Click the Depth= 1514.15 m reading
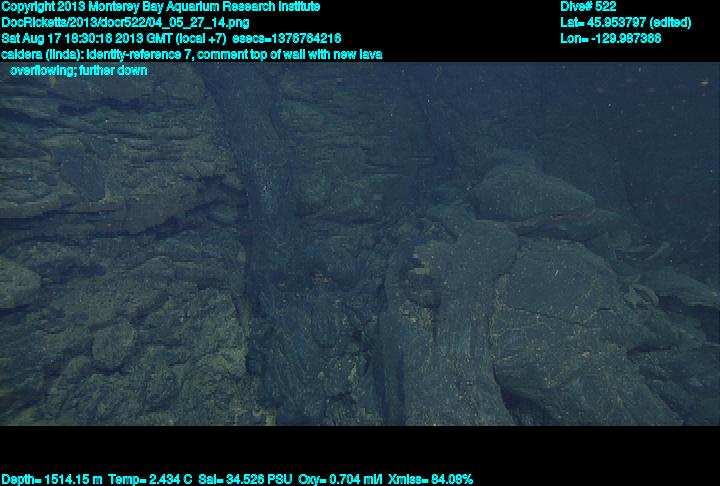Image resolution: width=720 pixels, height=486 pixels. click(52, 480)
